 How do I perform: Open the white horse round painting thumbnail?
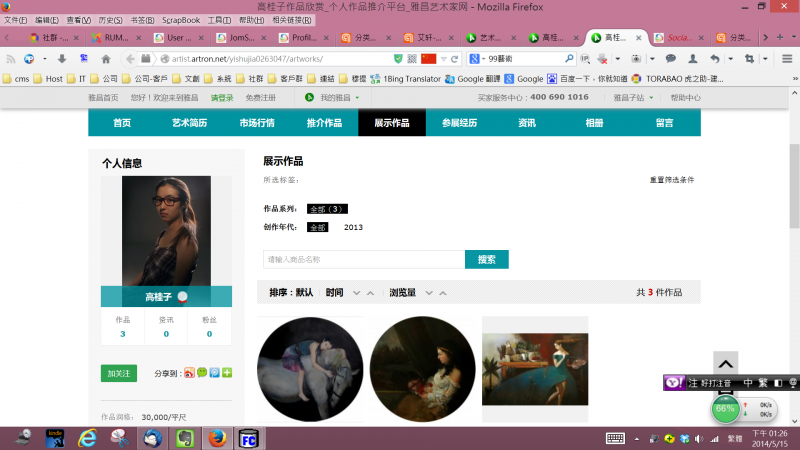click(310, 369)
